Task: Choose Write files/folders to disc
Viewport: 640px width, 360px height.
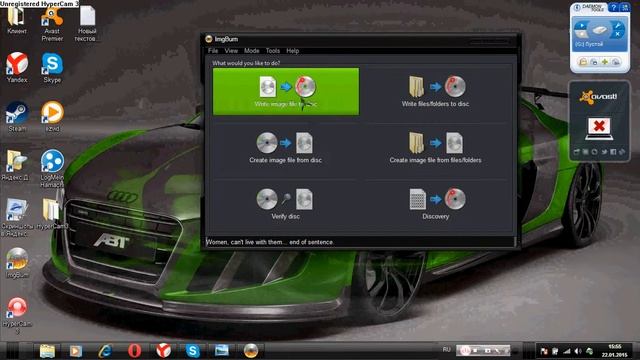Action: tap(435, 91)
